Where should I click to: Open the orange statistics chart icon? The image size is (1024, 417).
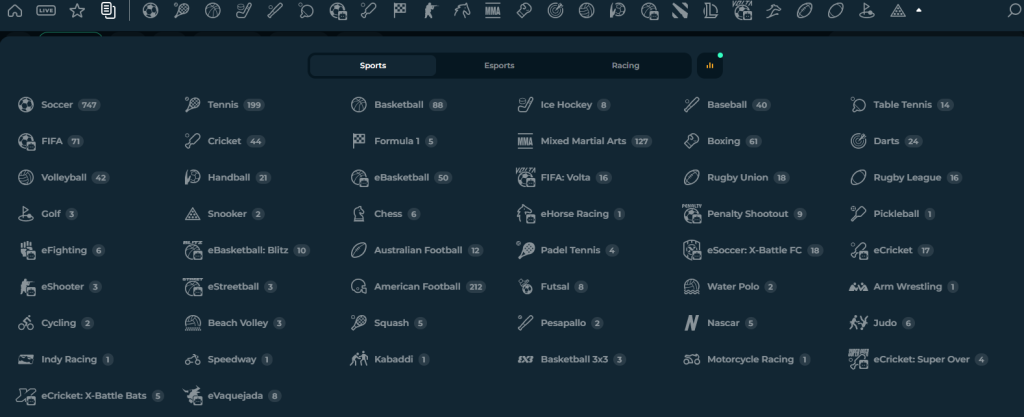pos(710,65)
